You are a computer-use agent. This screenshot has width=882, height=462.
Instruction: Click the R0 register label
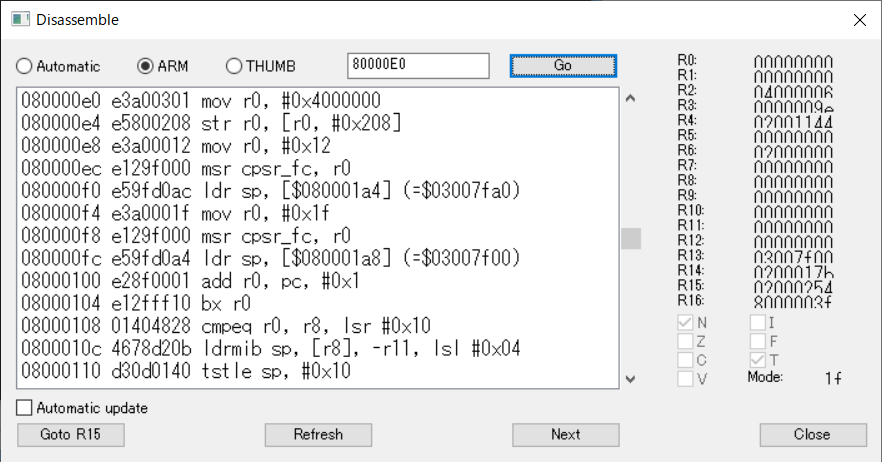coord(687,60)
